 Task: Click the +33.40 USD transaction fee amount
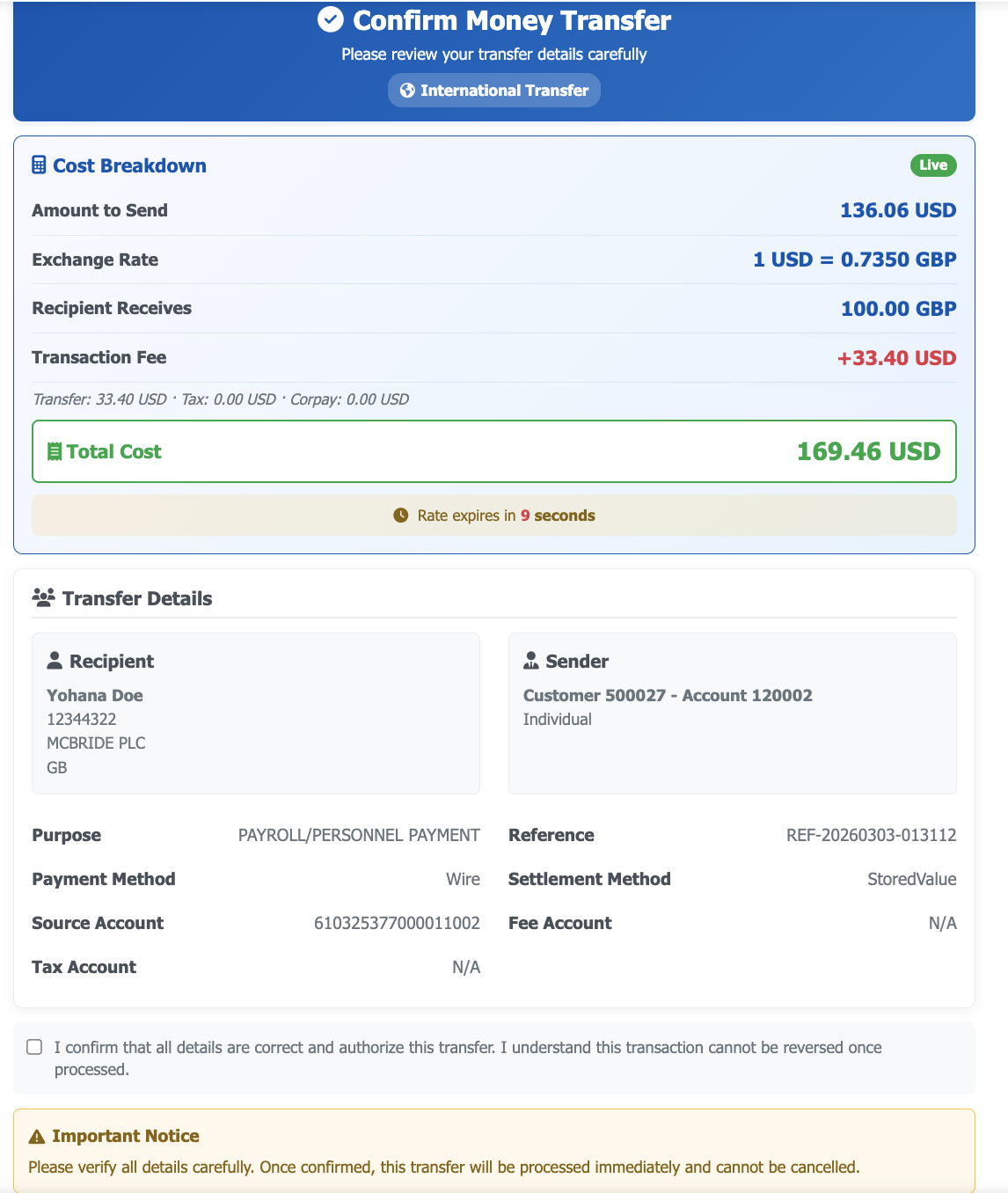point(896,358)
